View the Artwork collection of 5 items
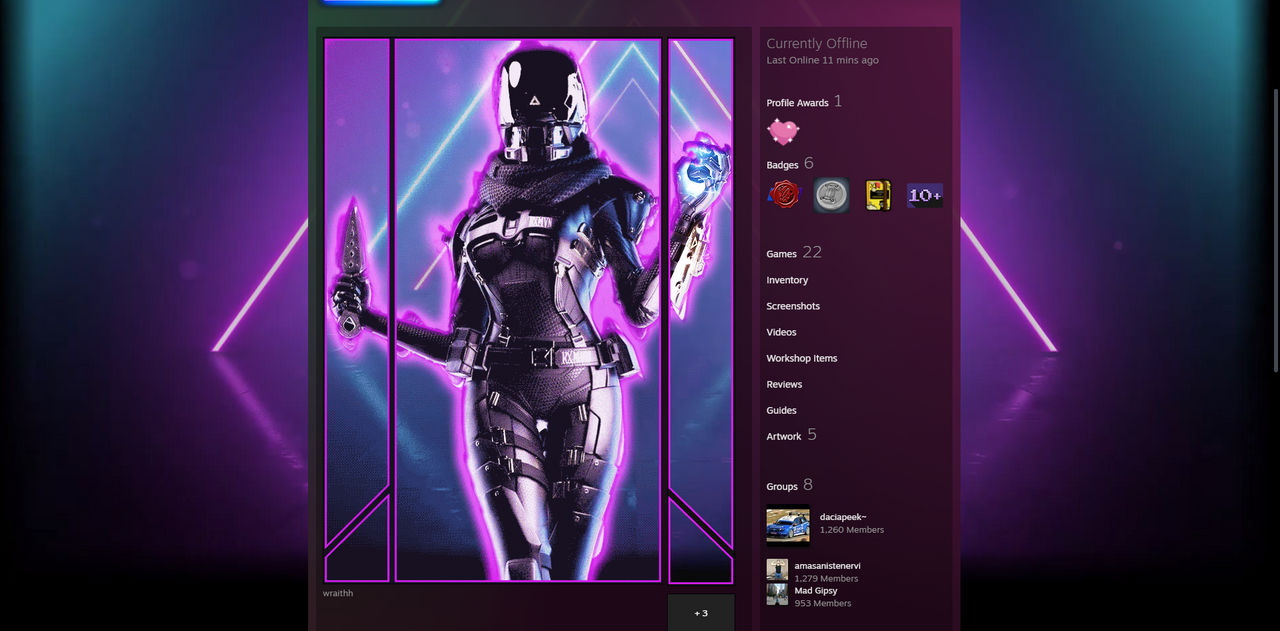The height and width of the screenshot is (631, 1280). (x=783, y=436)
